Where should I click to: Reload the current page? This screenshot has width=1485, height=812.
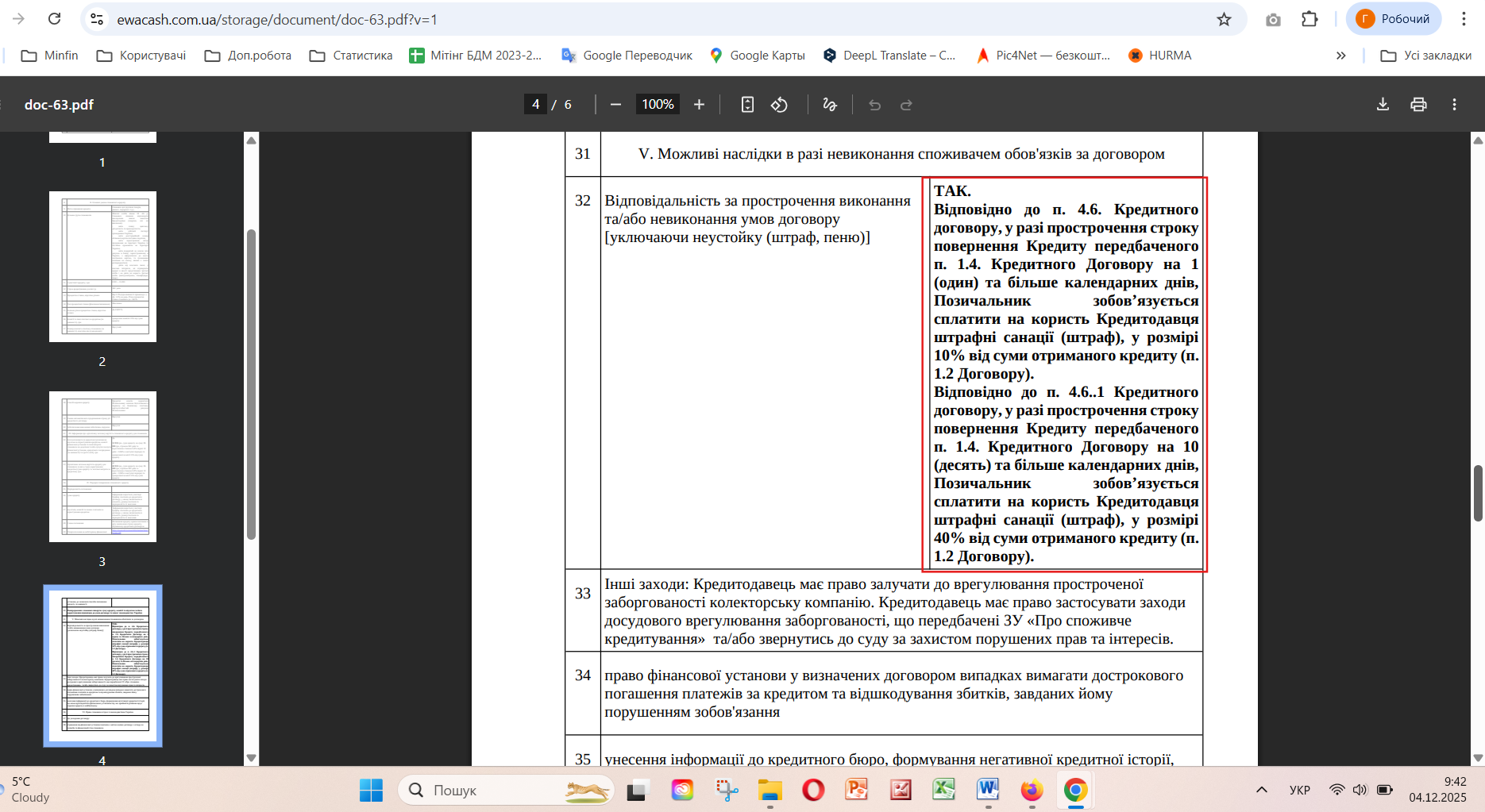tap(54, 19)
